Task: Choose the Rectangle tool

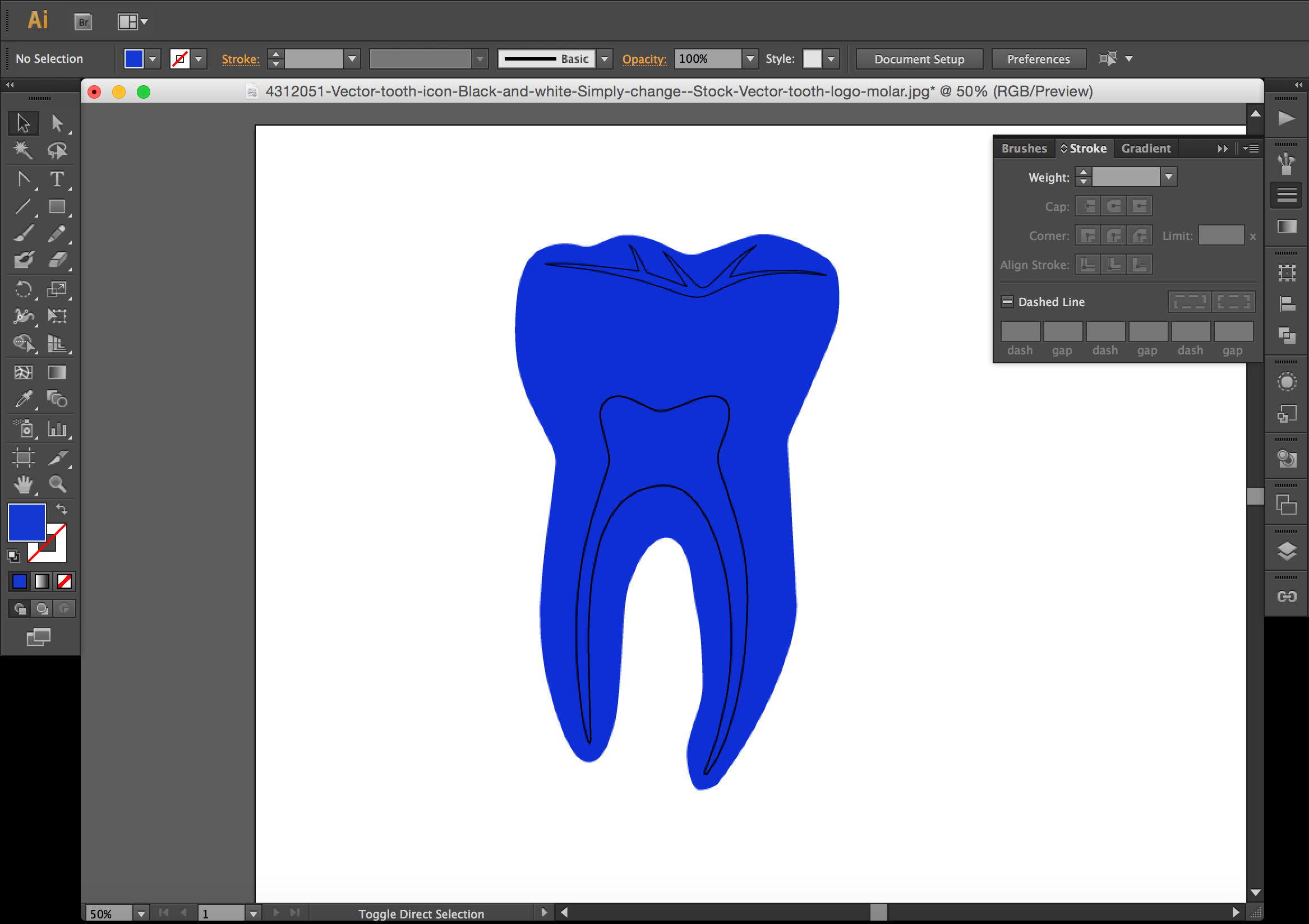Action: pyautogui.click(x=57, y=206)
